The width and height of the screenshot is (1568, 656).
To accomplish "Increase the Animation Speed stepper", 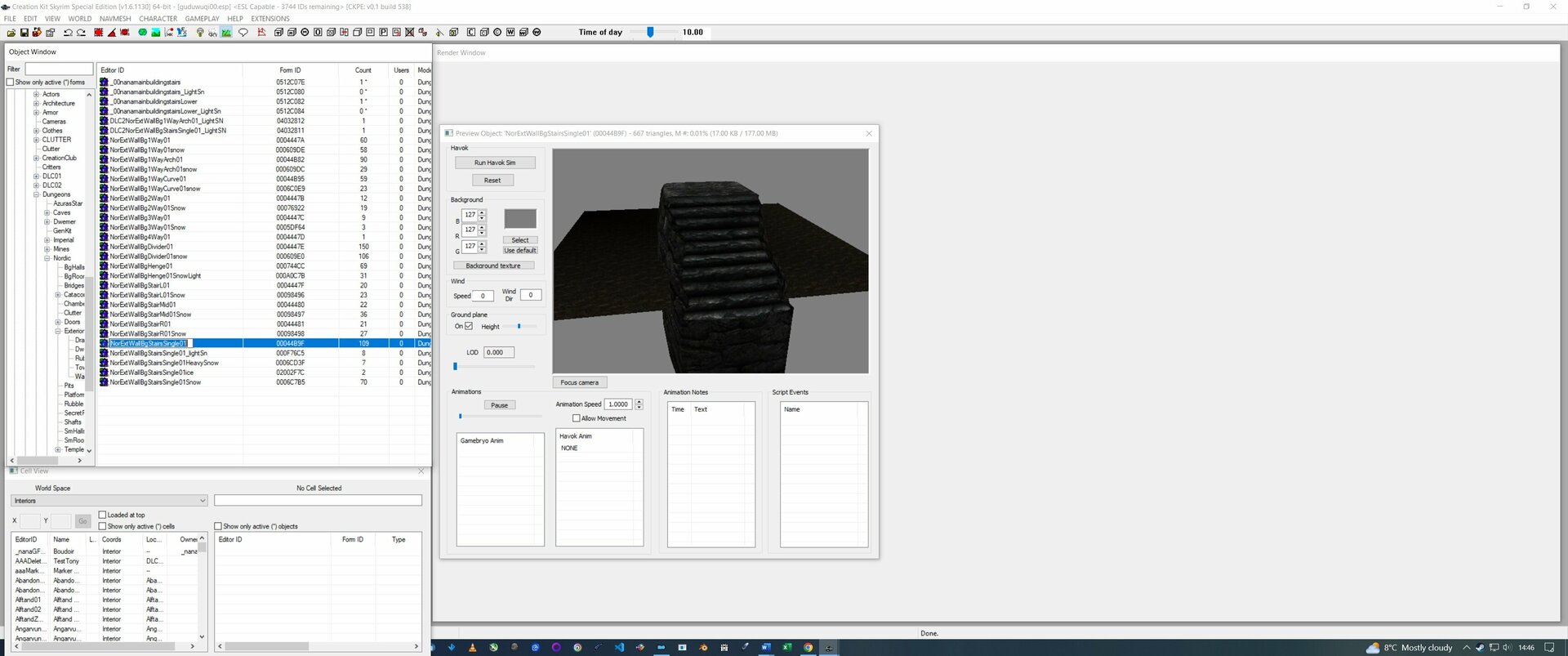I will (x=639, y=401).
